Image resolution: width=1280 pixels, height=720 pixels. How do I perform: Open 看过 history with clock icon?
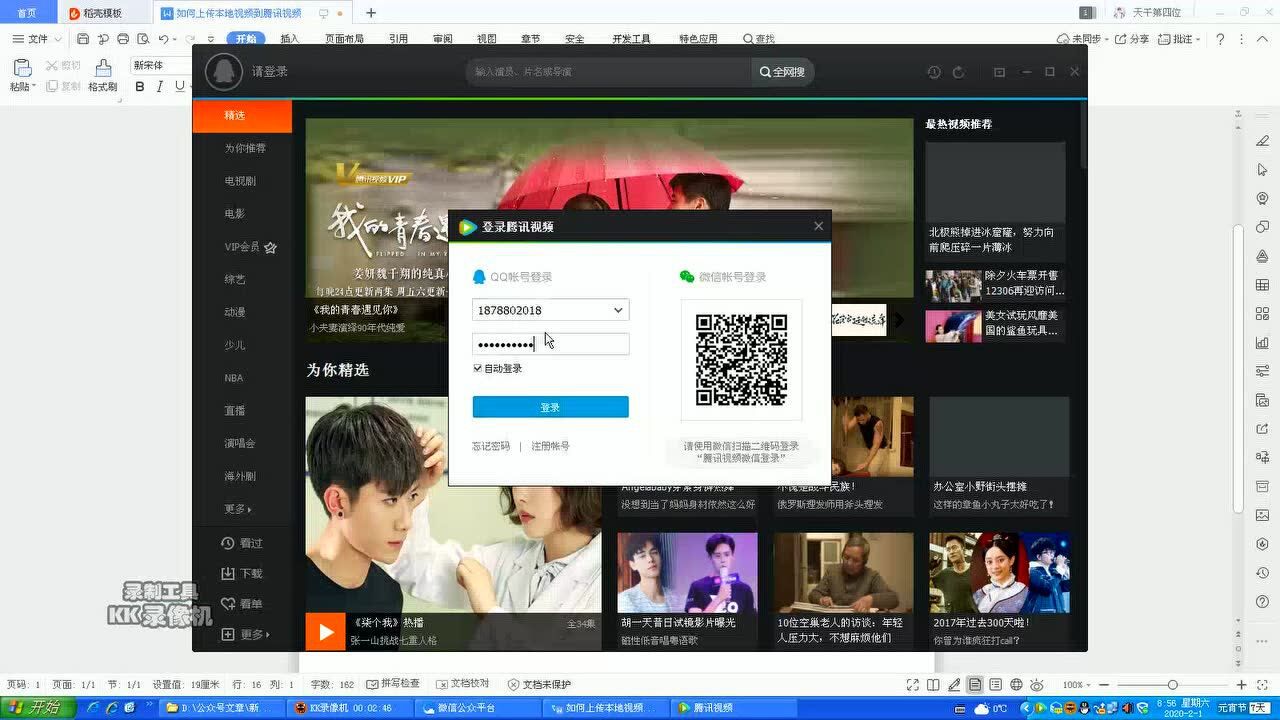click(x=242, y=543)
